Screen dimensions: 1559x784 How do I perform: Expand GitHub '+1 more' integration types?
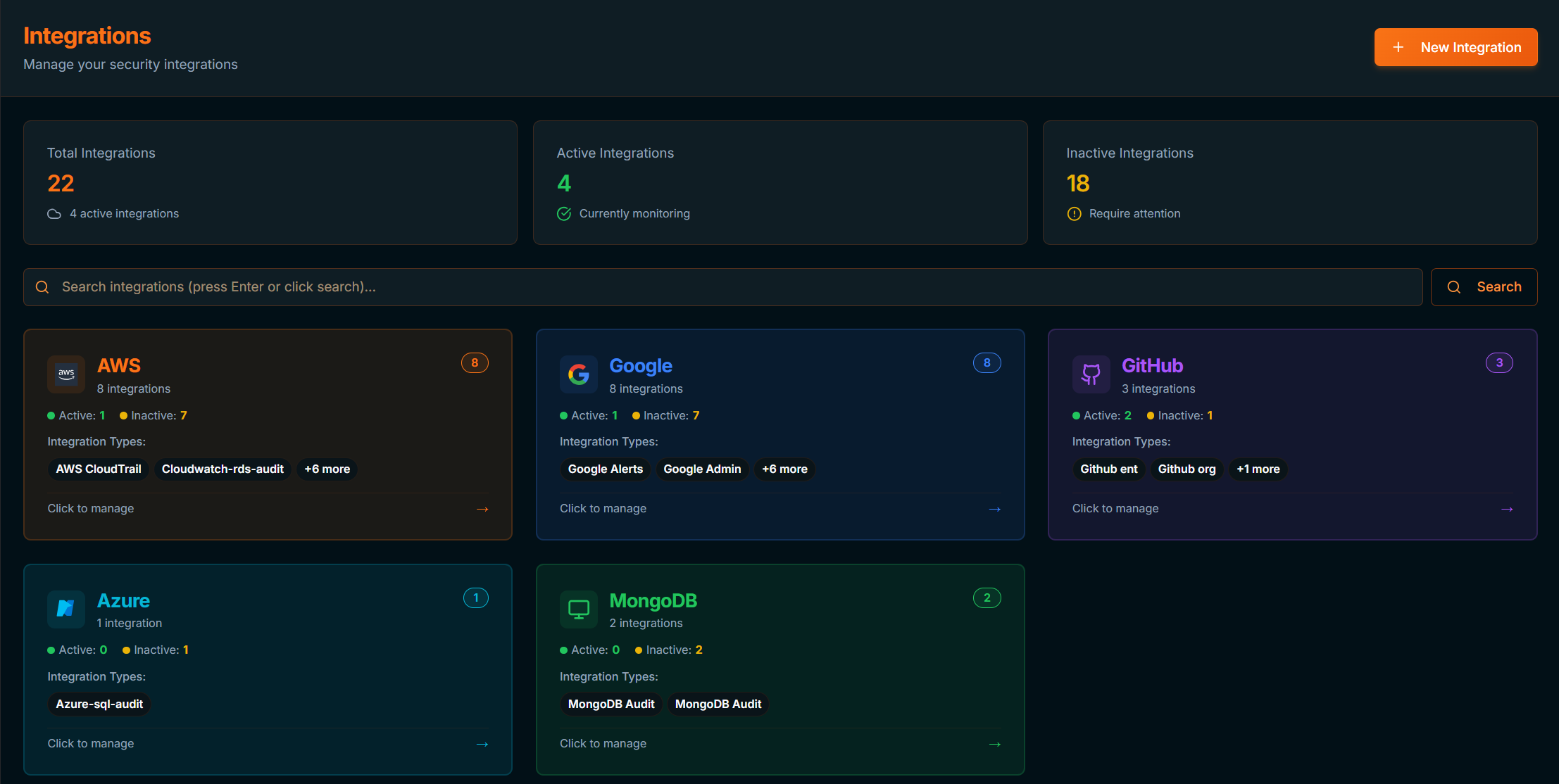[1258, 469]
